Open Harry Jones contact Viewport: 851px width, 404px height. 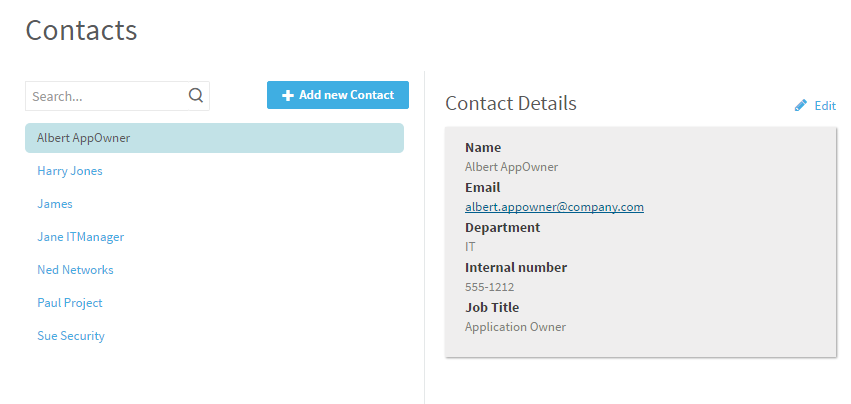[70, 171]
